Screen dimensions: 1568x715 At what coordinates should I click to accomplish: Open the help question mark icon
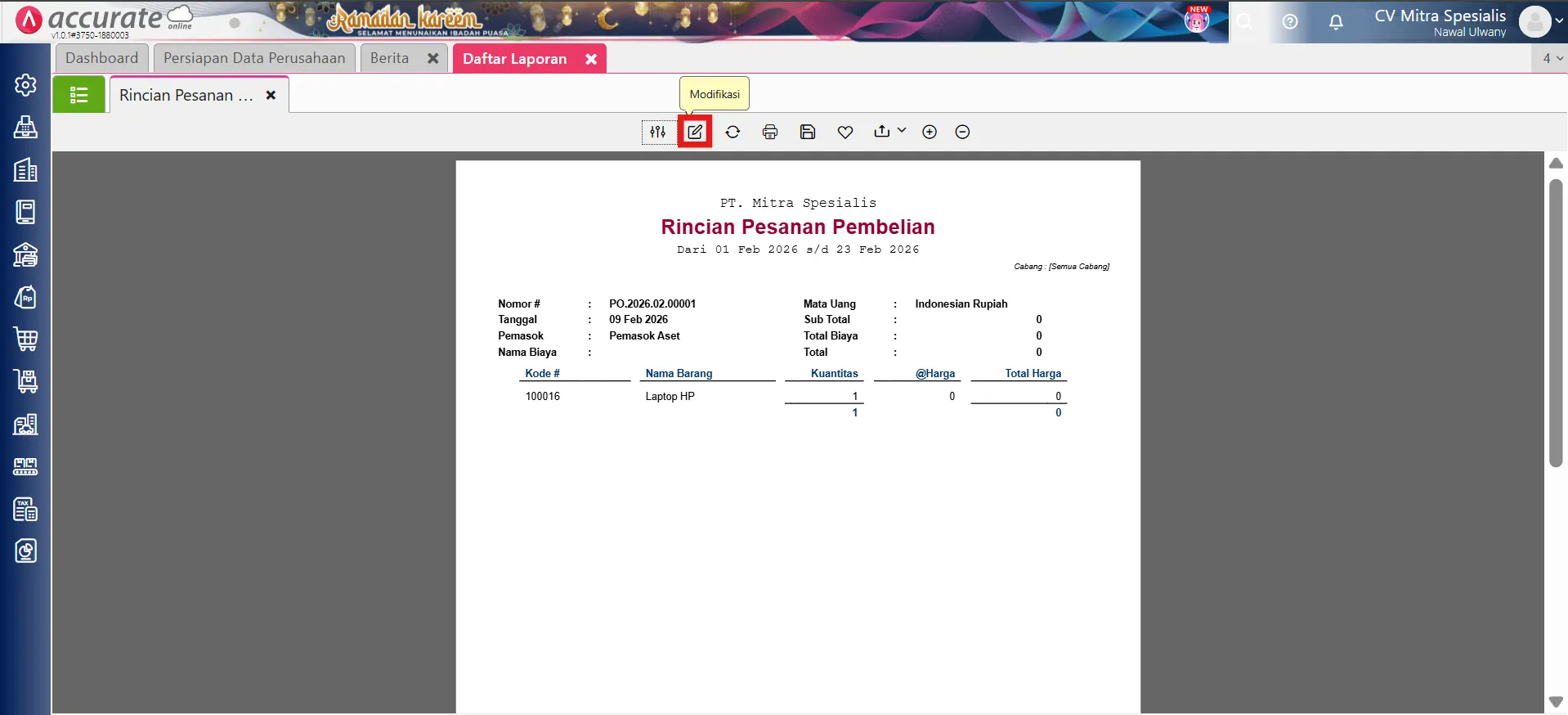point(1290,22)
